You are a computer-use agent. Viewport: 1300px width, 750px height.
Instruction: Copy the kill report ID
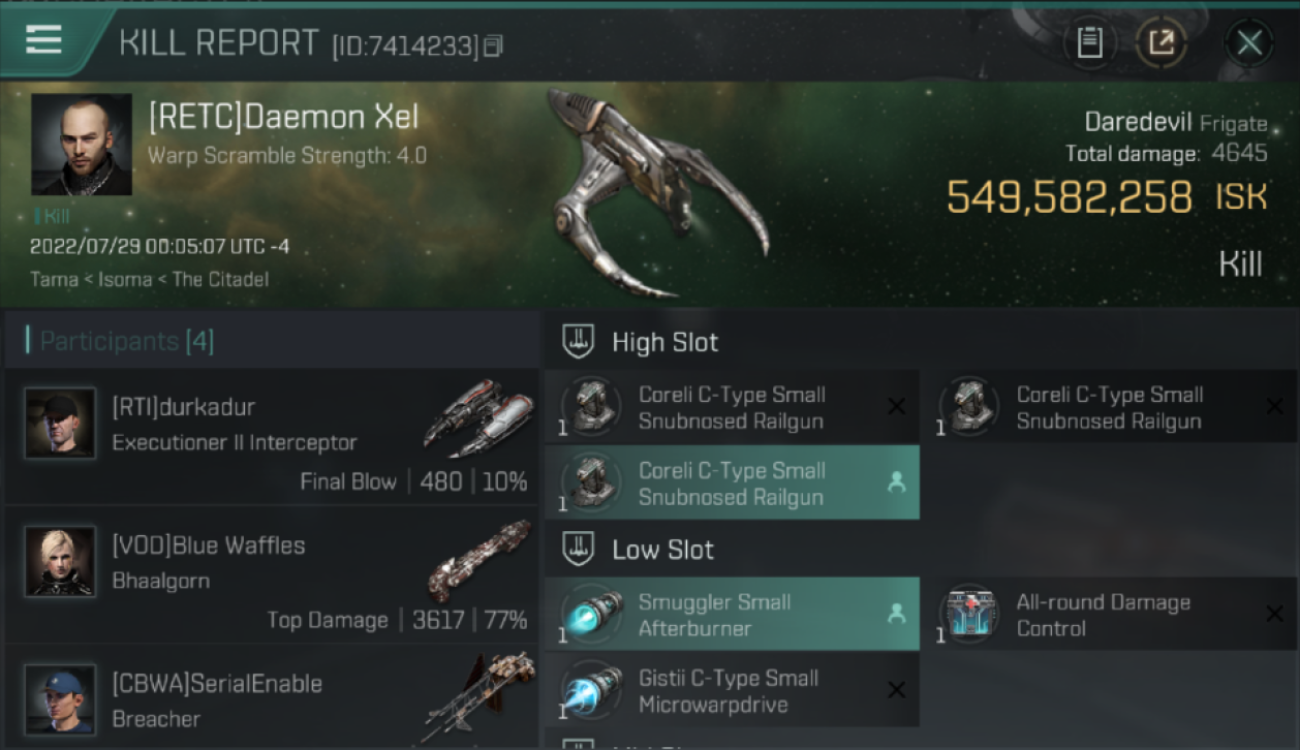tap(493, 46)
